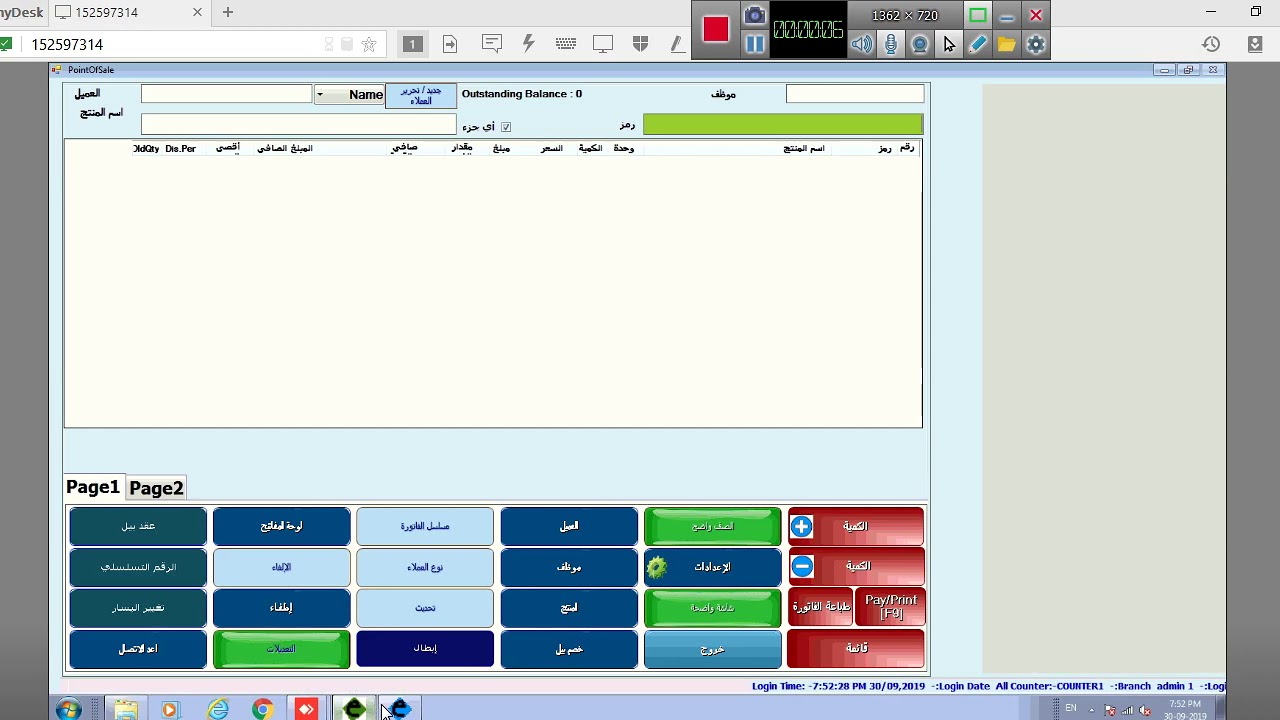Add address 152597314 to favorites star
The width and height of the screenshot is (1280, 720).
(x=369, y=44)
